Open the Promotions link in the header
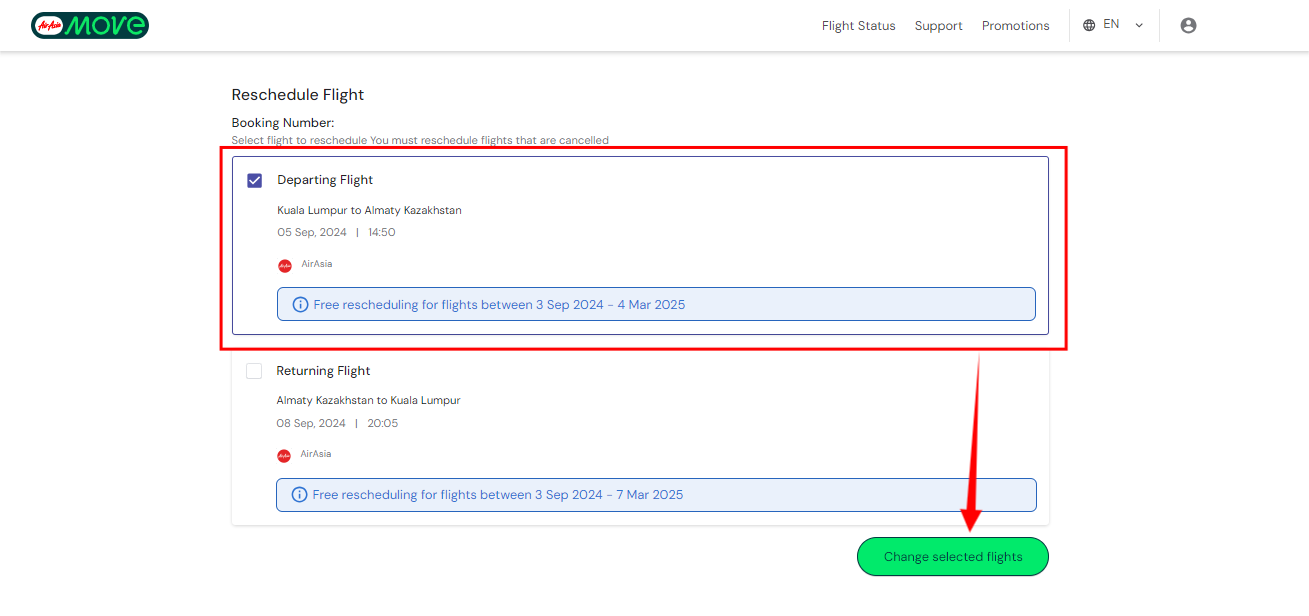Screen dimensions: 1309x616 [x=1015, y=26]
